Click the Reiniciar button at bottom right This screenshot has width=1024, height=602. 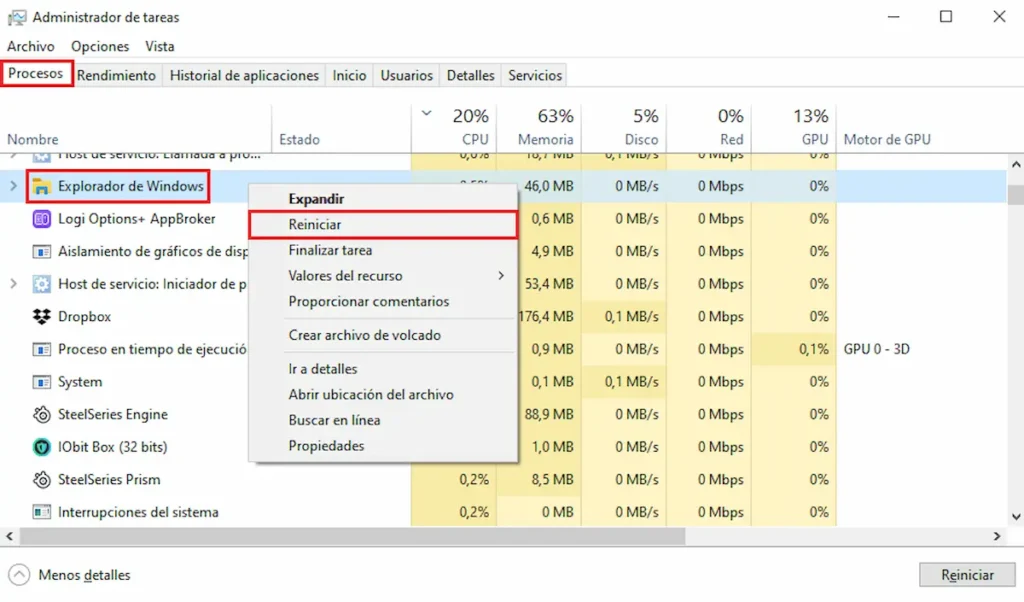[967, 575]
